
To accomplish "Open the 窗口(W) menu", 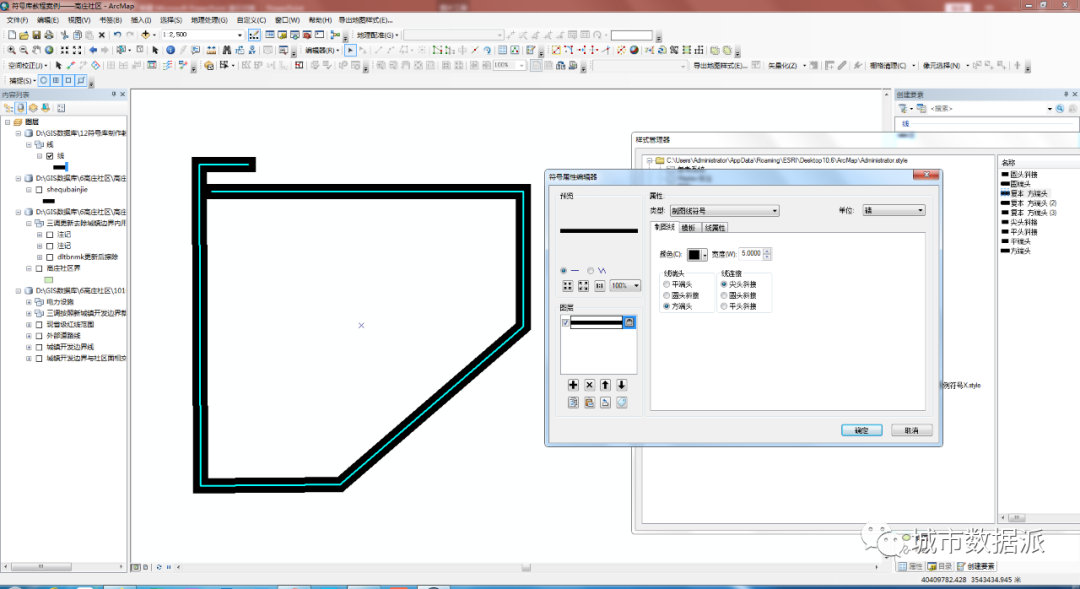I will [287, 20].
